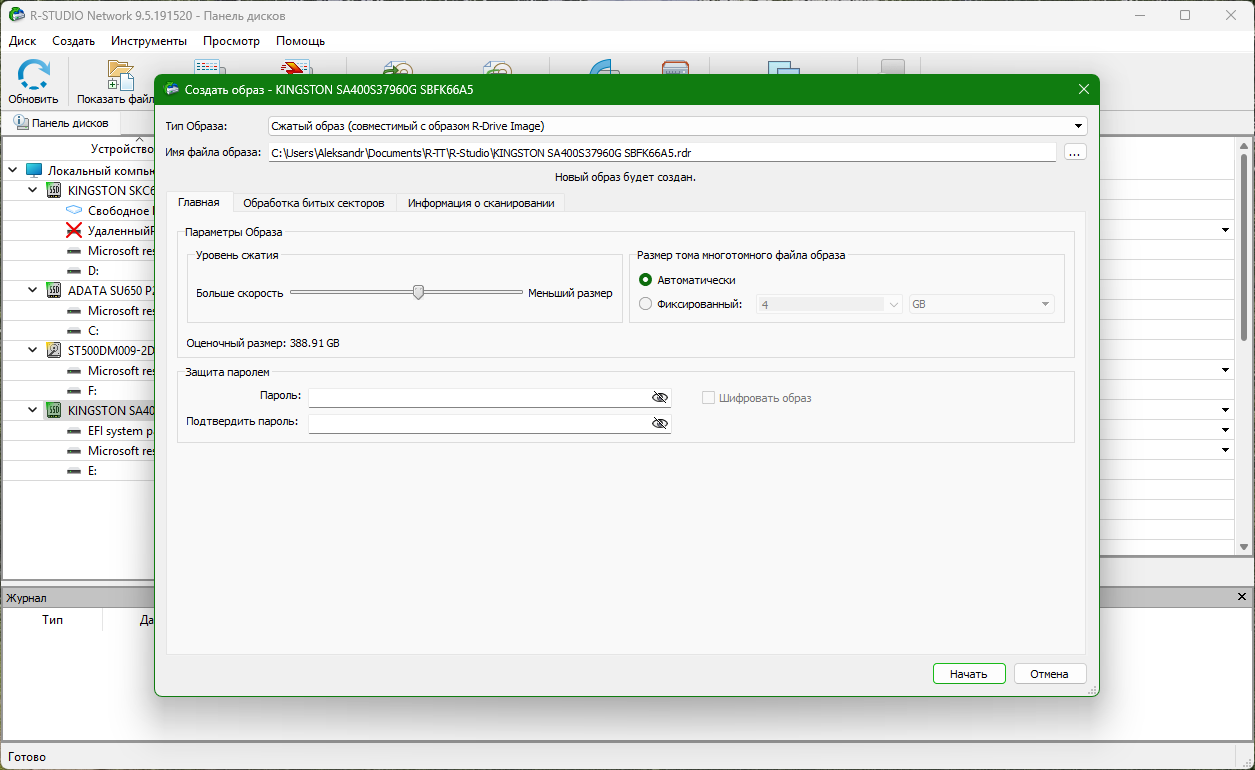This screenshot has width=1255, height=770.
Task: Collapse the ADATA SU650 drive node
Action: tap(33, 291)
